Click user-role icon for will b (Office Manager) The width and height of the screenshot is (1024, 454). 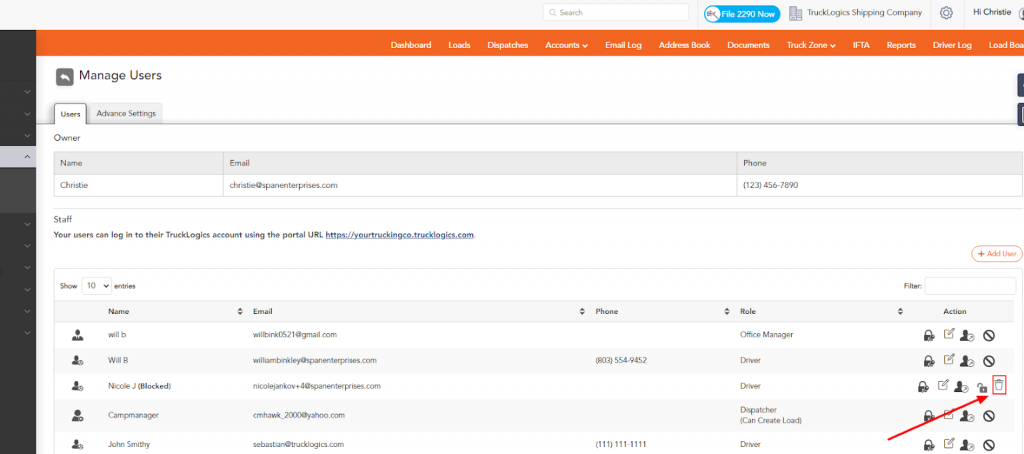click(967, 336)
